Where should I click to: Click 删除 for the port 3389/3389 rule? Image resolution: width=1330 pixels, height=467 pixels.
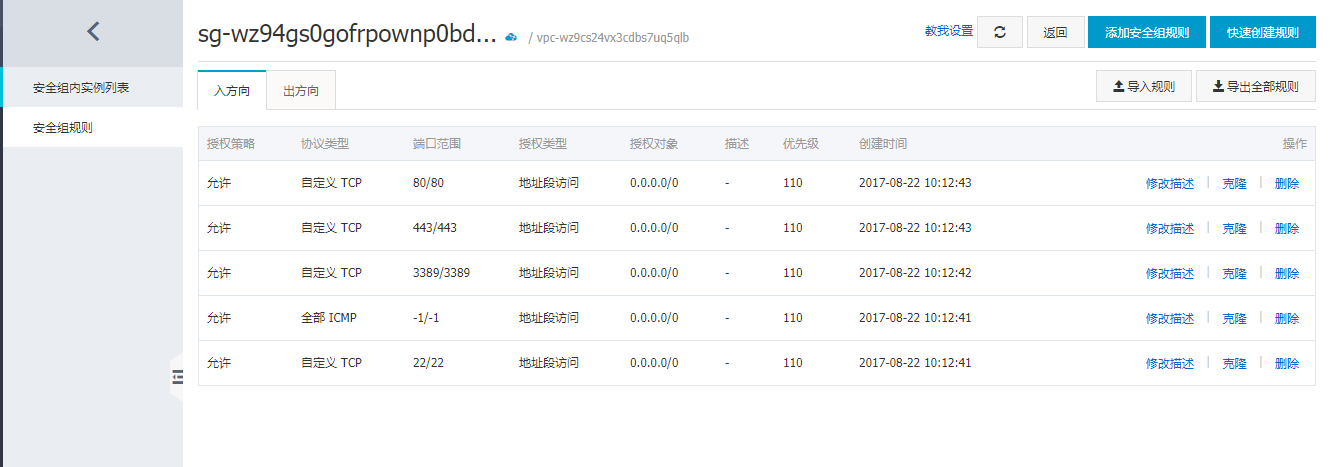click(x=1287, y=274)
